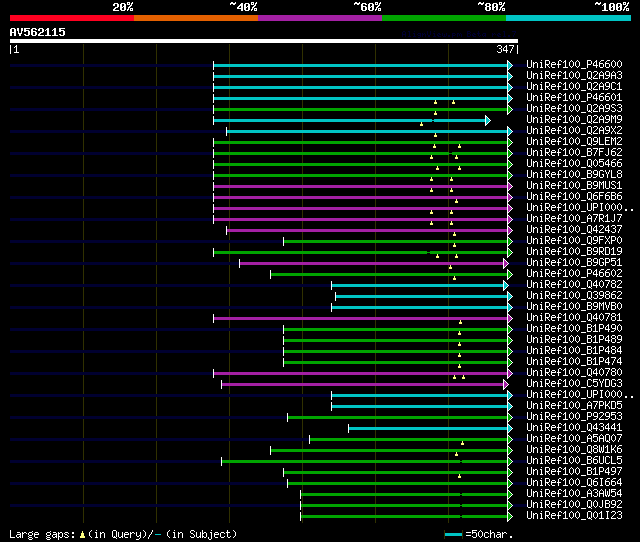Viewport: 640px width, 542px height.
Task: Select the UniRef100_B6UCL5 label
Action: pos(574,461)
